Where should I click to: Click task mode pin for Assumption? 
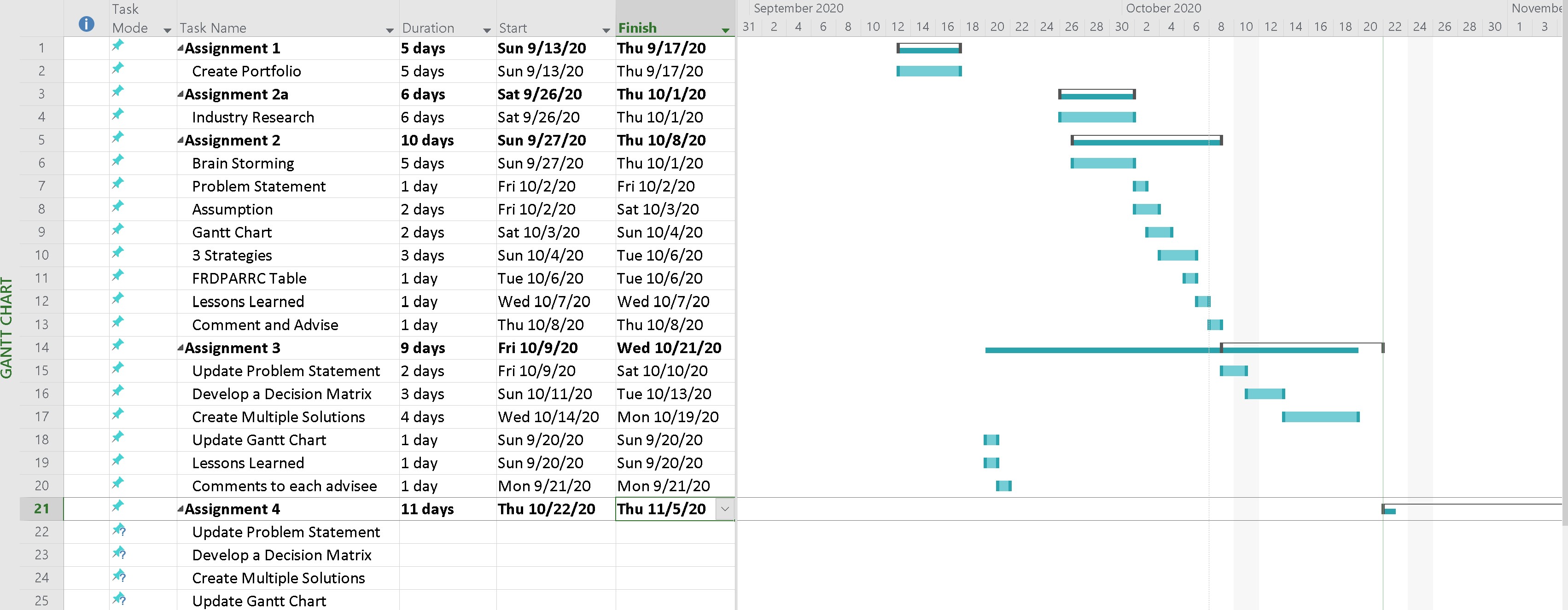click(x=117, y=206)
